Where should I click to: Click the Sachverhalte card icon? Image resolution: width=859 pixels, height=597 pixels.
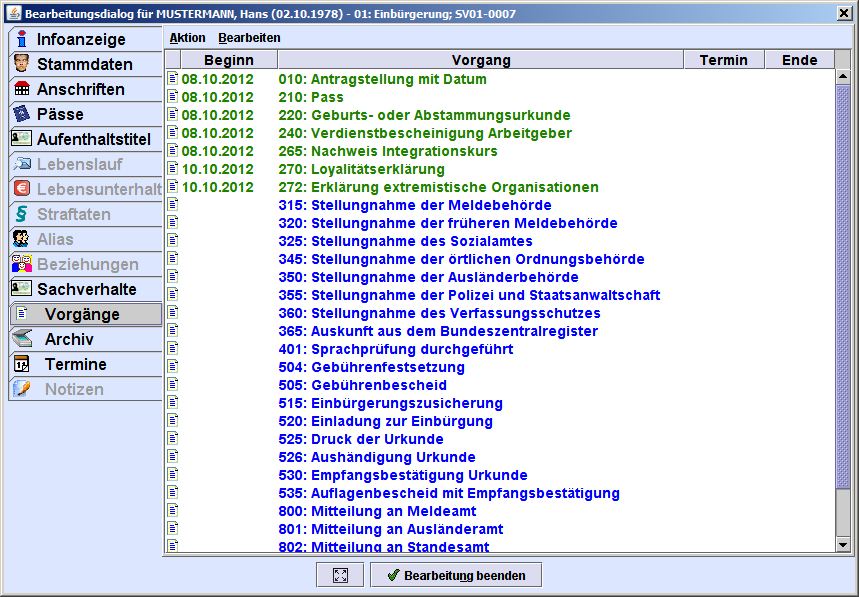21,288
